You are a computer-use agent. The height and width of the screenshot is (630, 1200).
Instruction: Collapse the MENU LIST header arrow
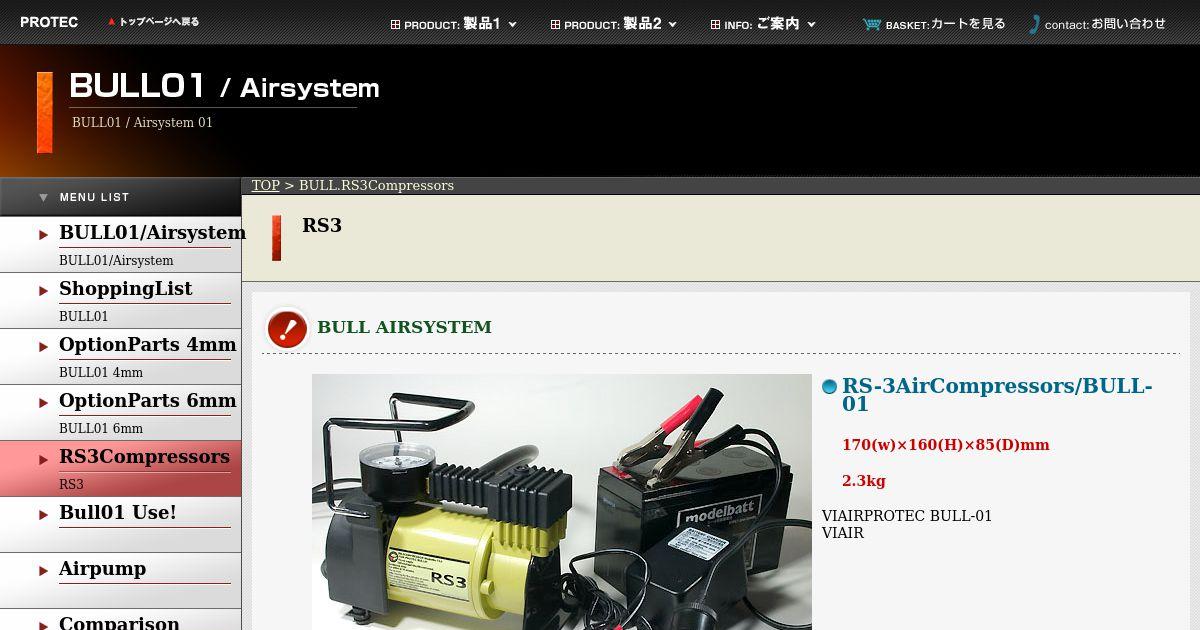[x=43, y=197]
